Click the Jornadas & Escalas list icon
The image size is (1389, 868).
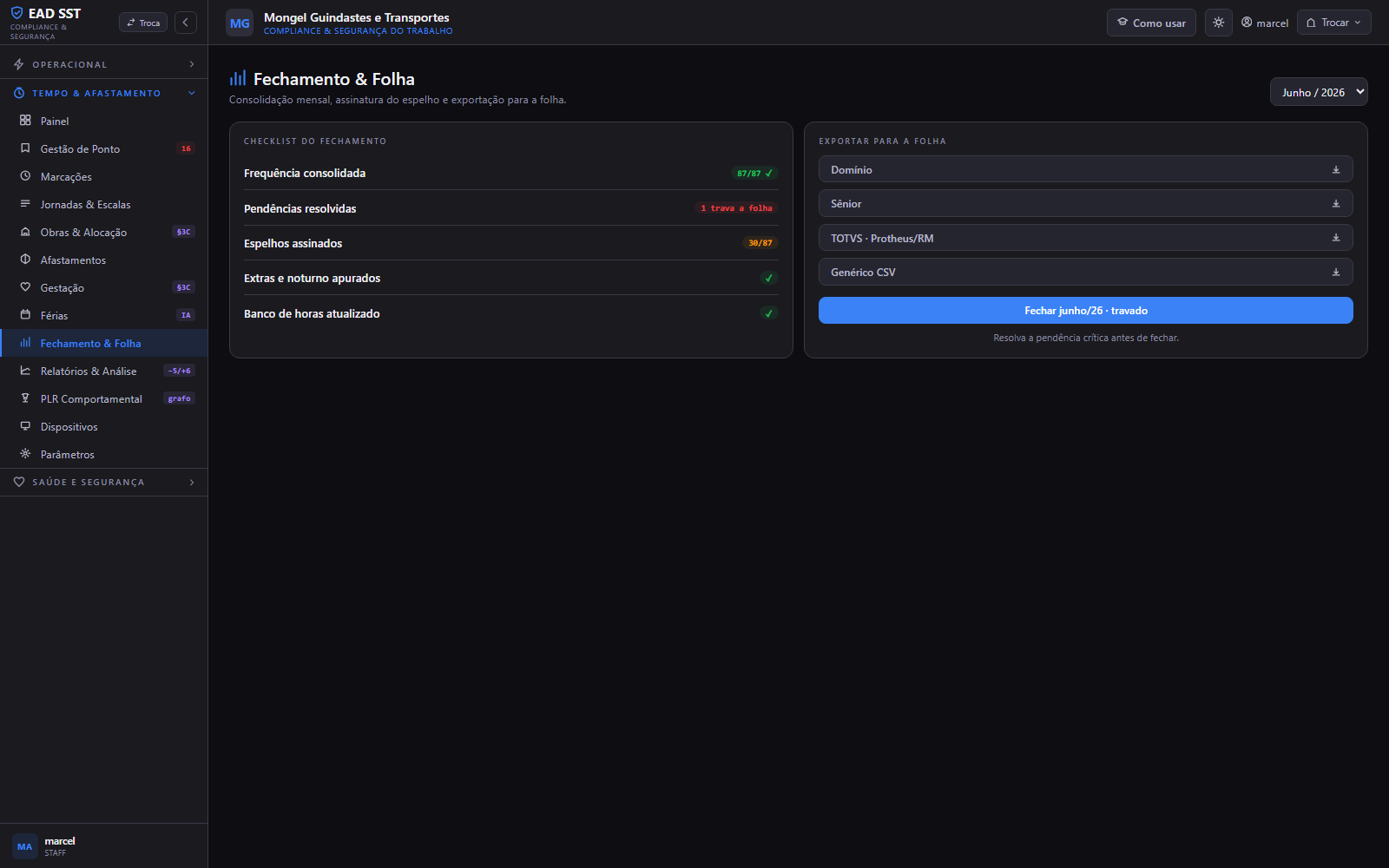(25, 204)
